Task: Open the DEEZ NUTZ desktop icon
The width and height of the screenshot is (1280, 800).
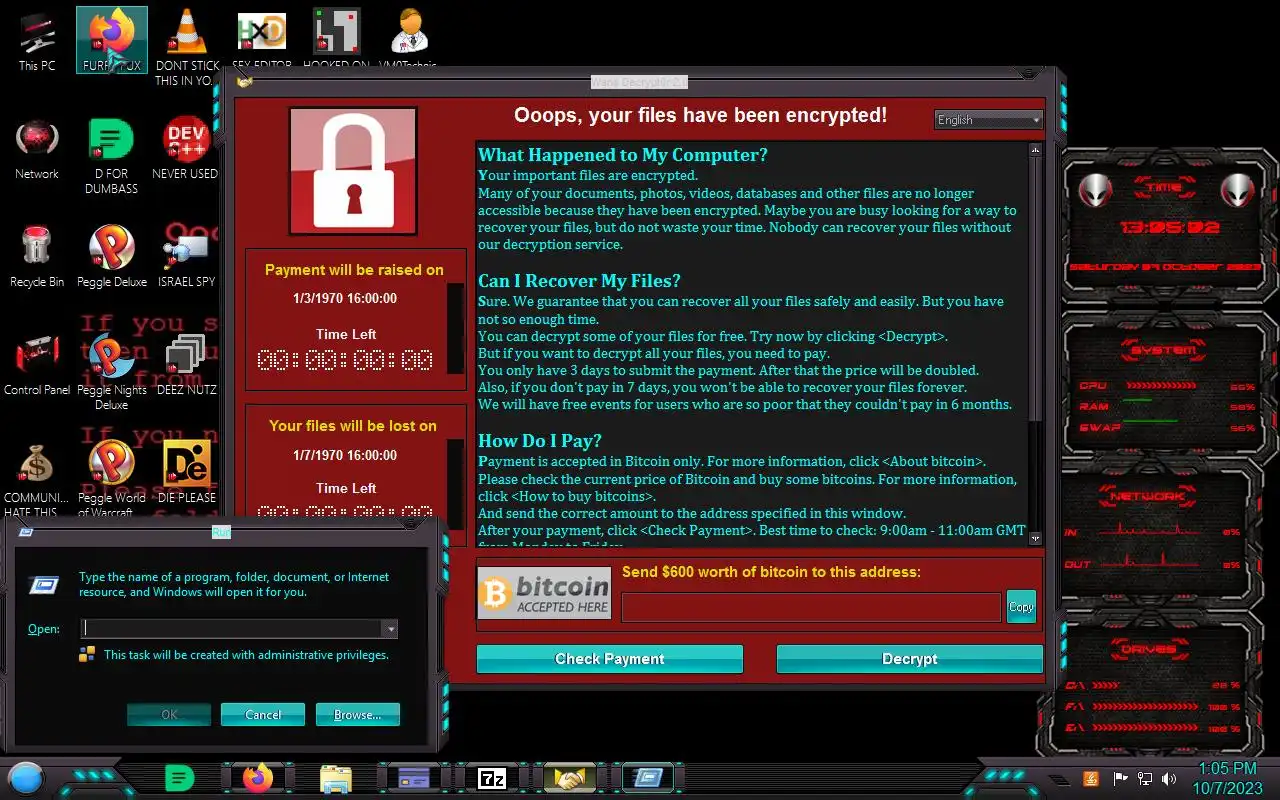Action: [x=186, y=365]
